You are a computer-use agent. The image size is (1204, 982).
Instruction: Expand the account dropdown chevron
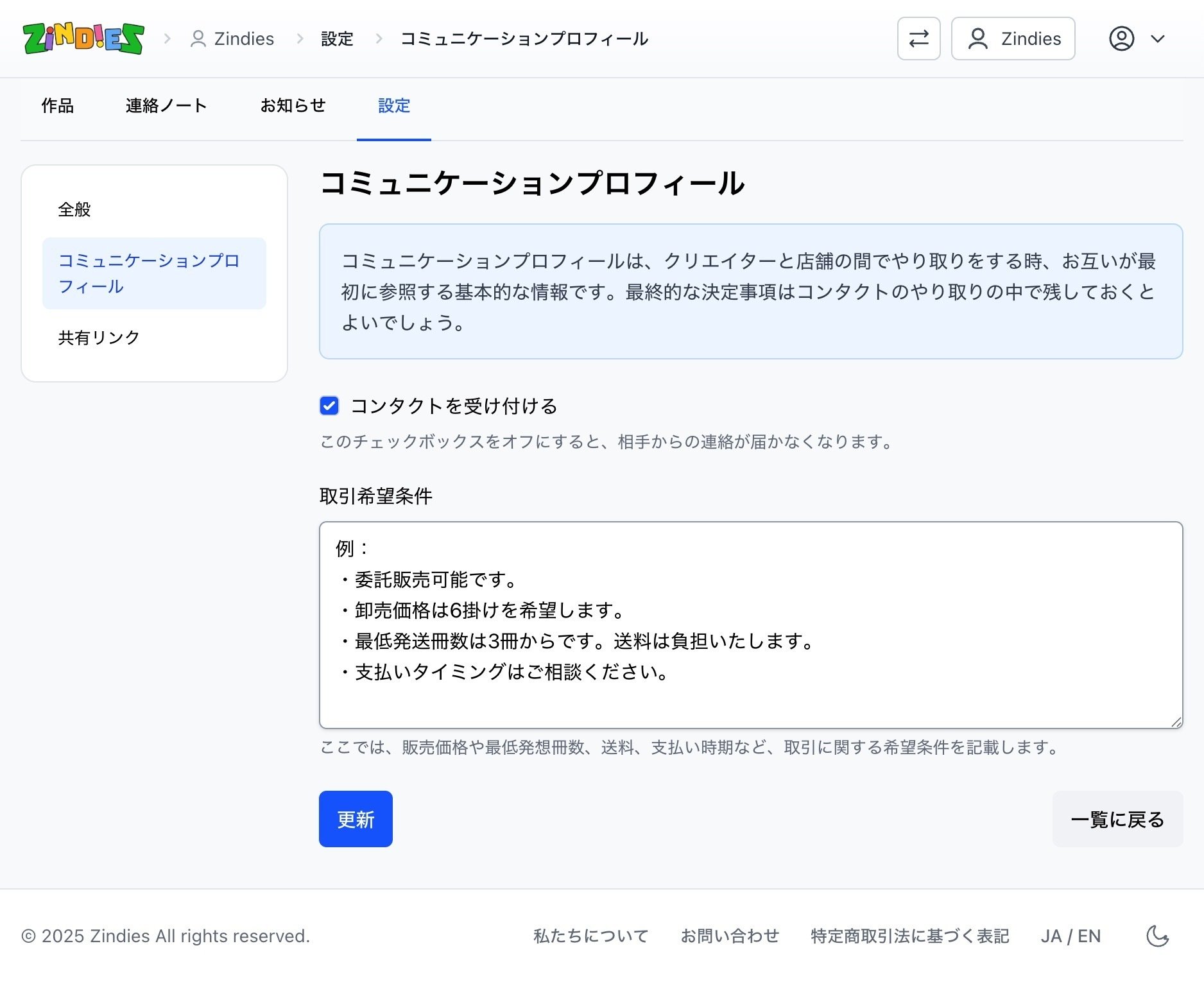pyautogui.click(x=1158, y=39)
